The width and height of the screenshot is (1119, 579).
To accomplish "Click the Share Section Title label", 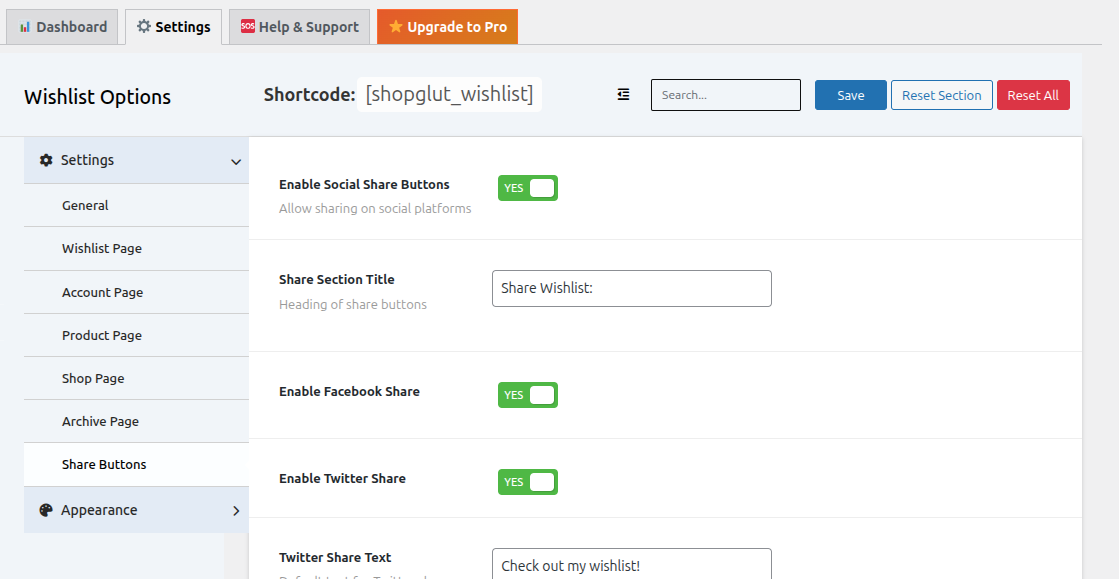I will point(337,279).
